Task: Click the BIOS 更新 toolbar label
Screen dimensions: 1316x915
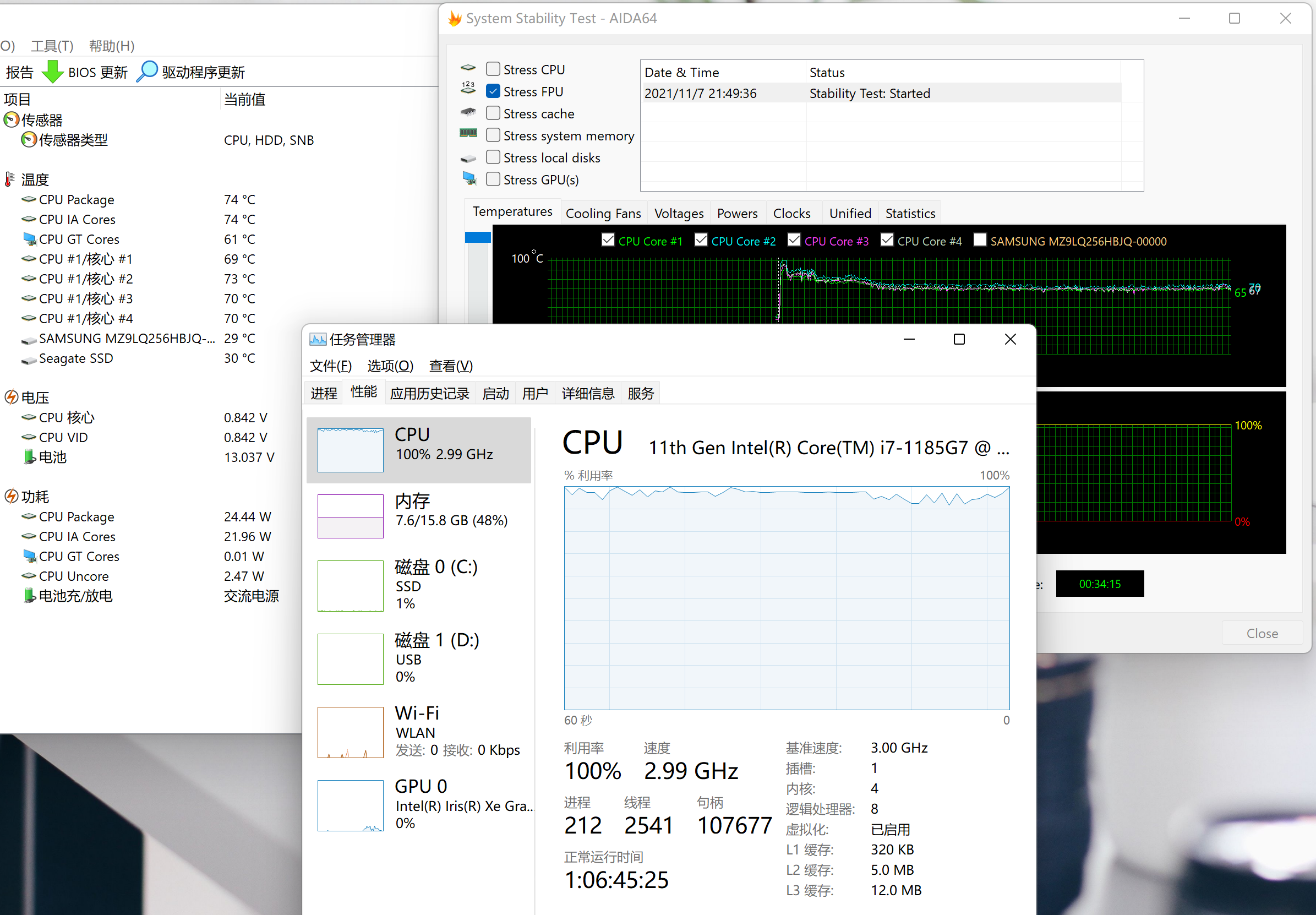Action: [97, 72]
